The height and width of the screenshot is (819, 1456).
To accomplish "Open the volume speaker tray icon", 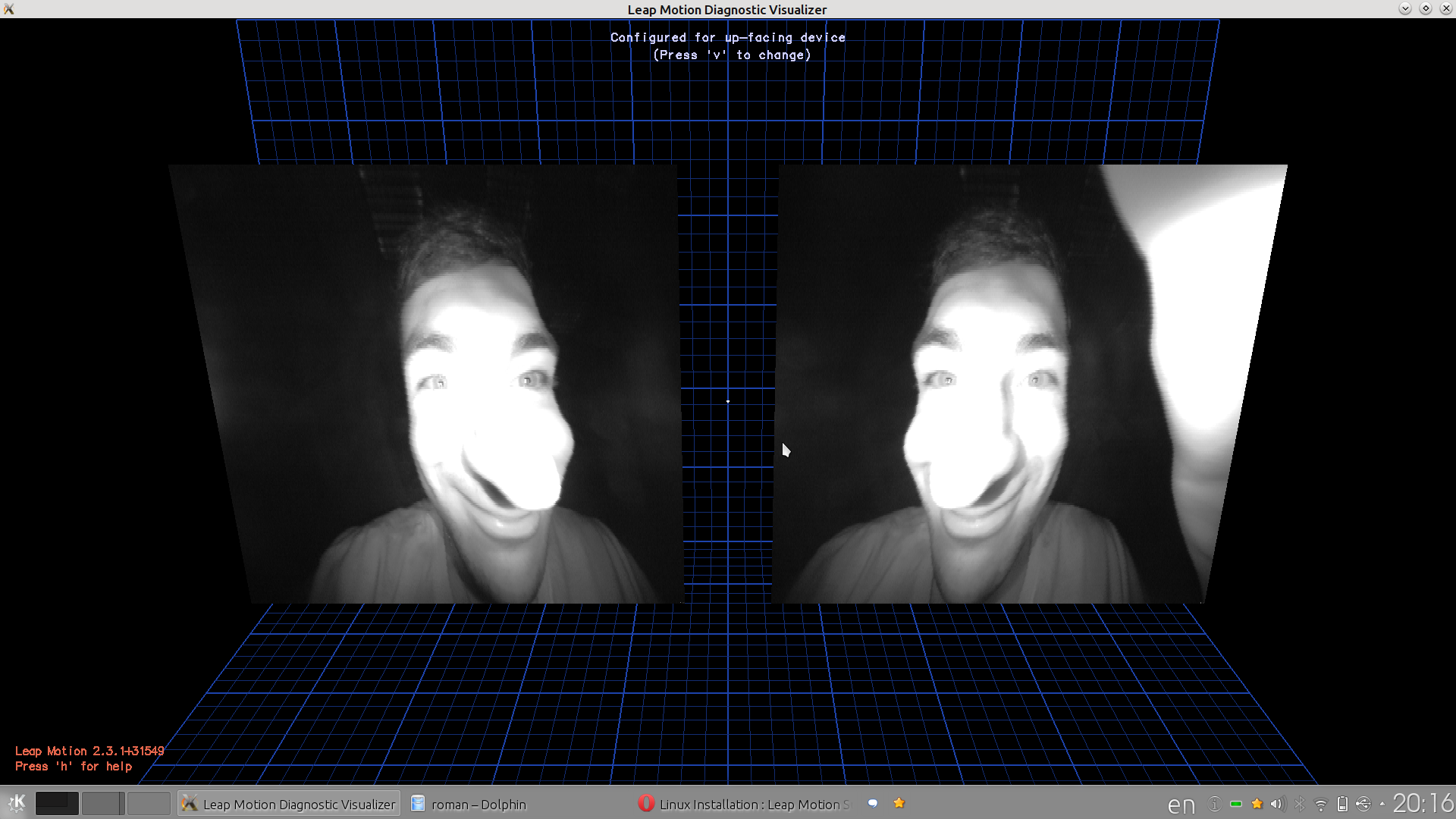I will click(1278, 804).
